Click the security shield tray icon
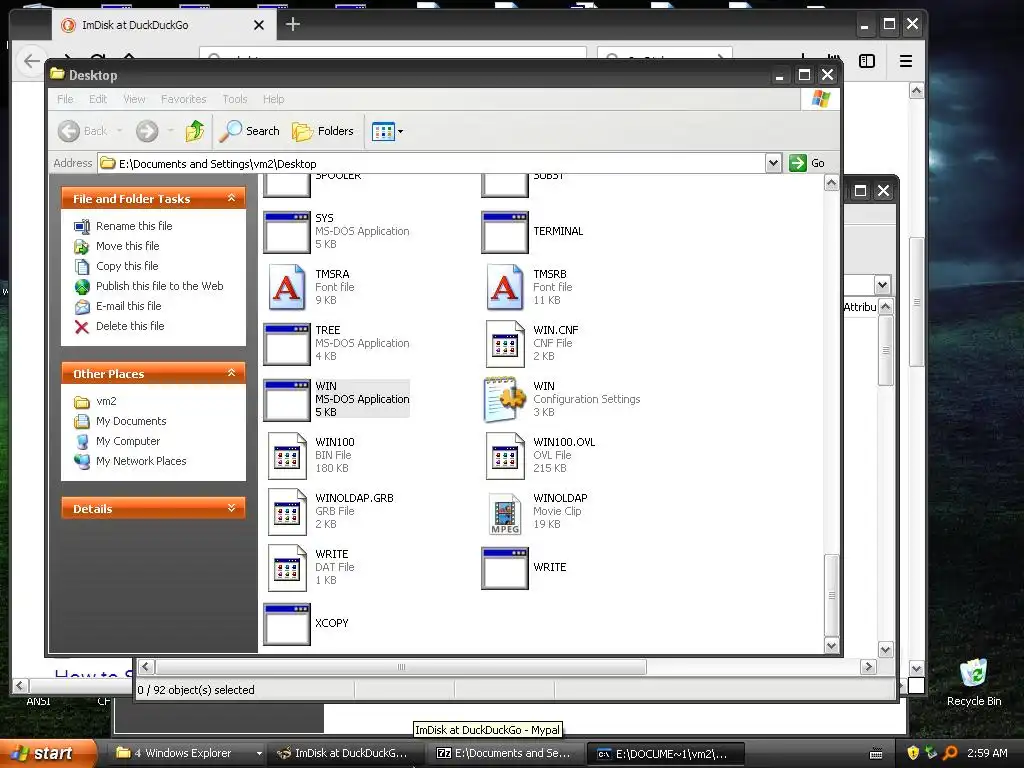 913,753
